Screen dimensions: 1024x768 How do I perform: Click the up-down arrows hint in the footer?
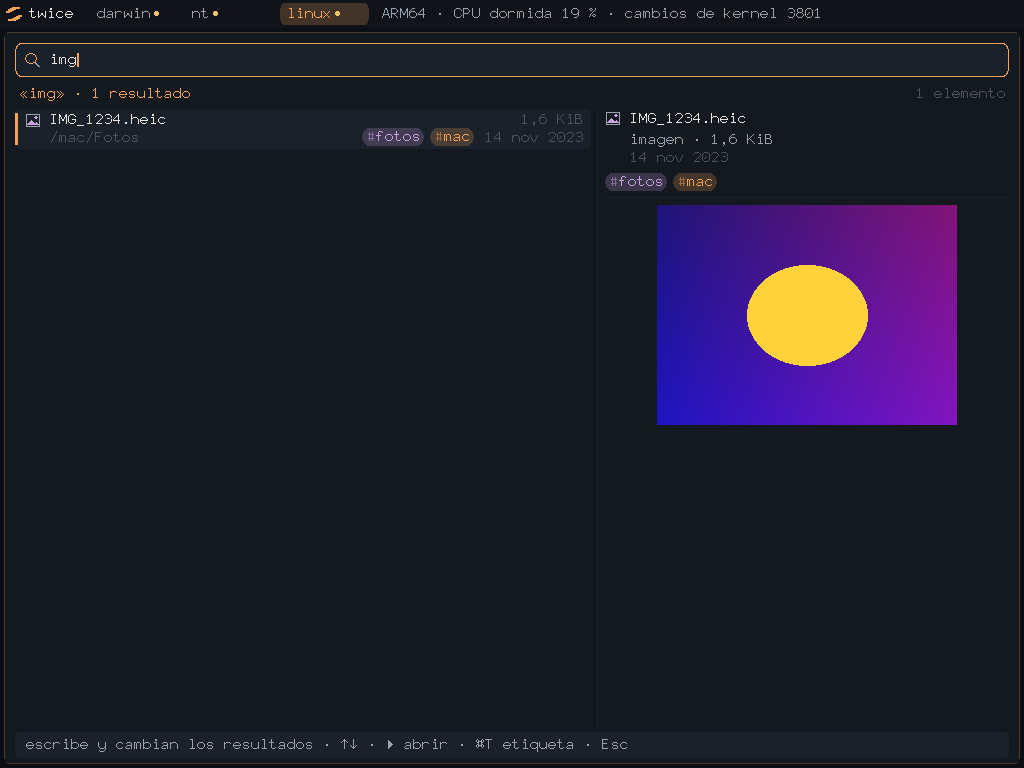(349, 744)
